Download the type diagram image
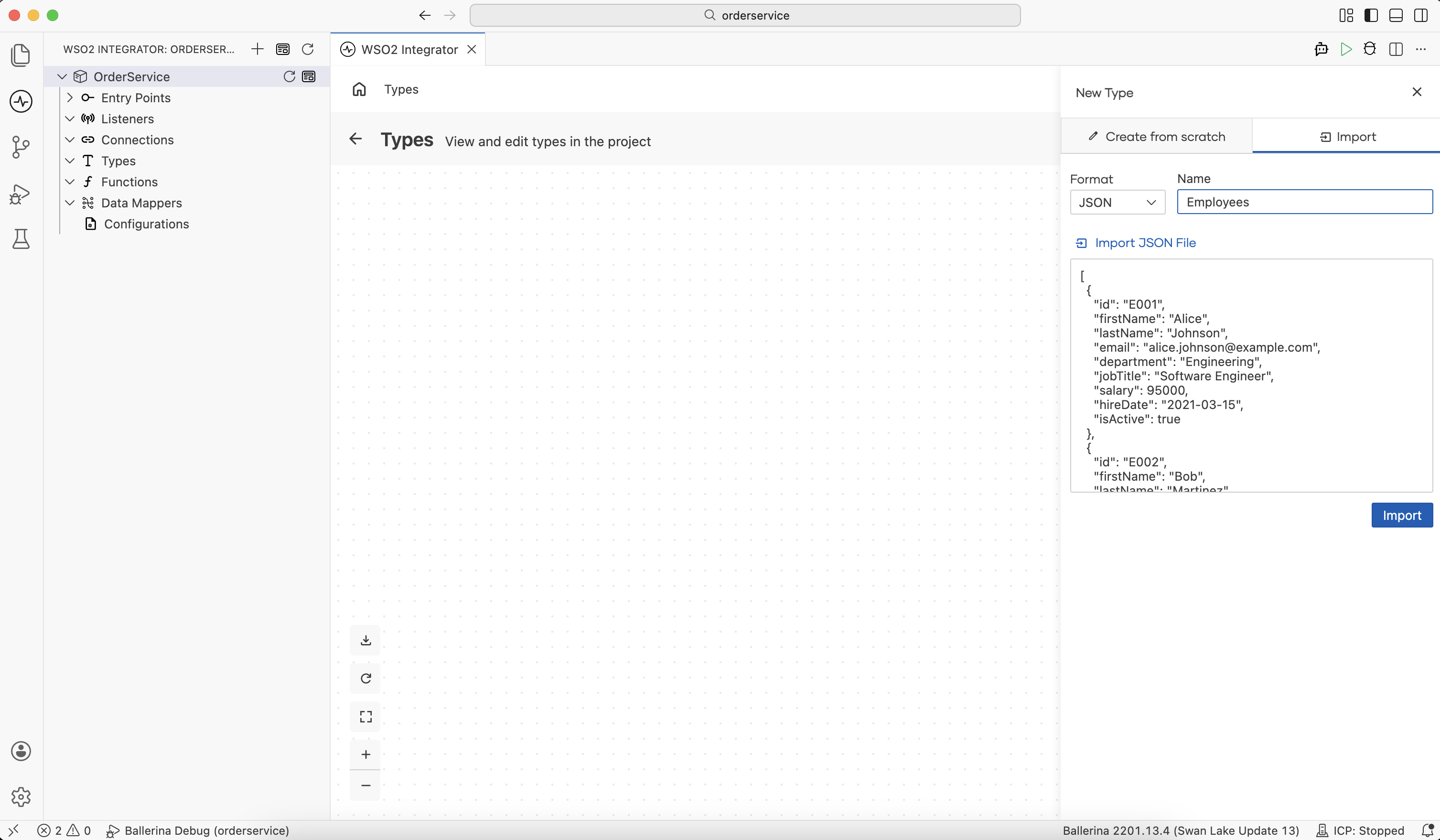1440x840 pixels. pyautogui.click(x=365, y=640)
